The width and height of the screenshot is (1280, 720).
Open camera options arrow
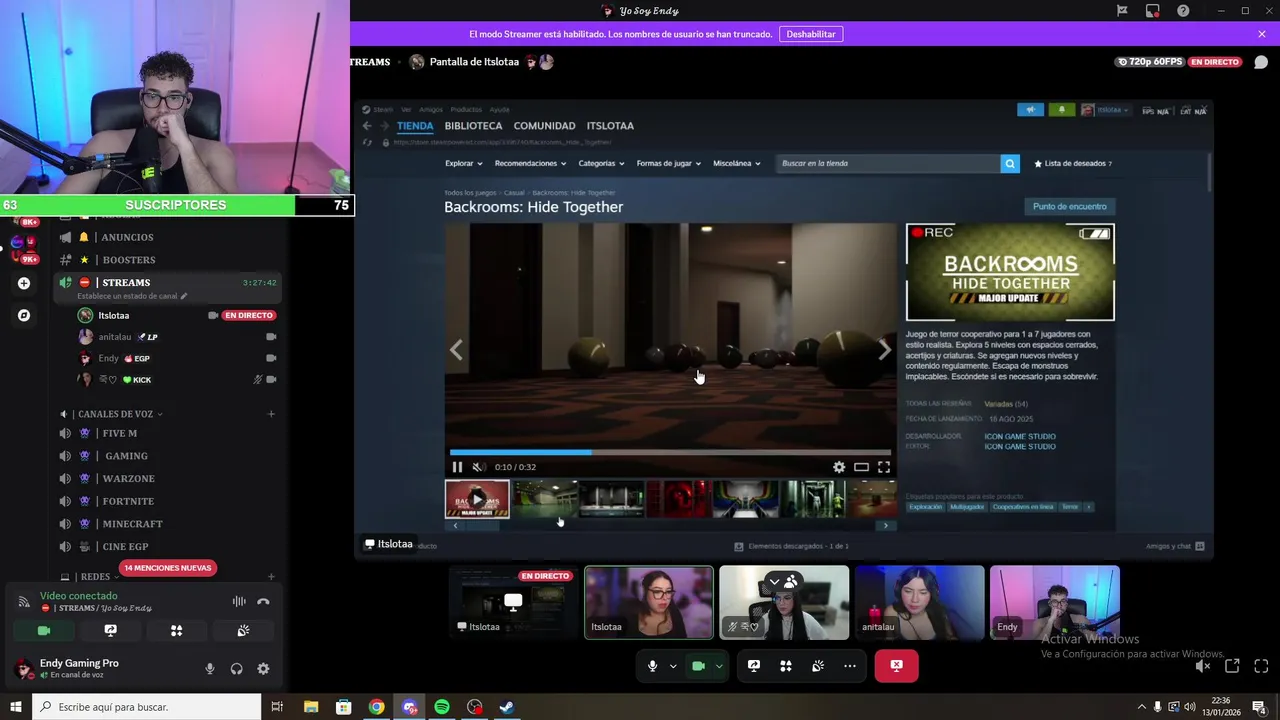click(719, 666)
